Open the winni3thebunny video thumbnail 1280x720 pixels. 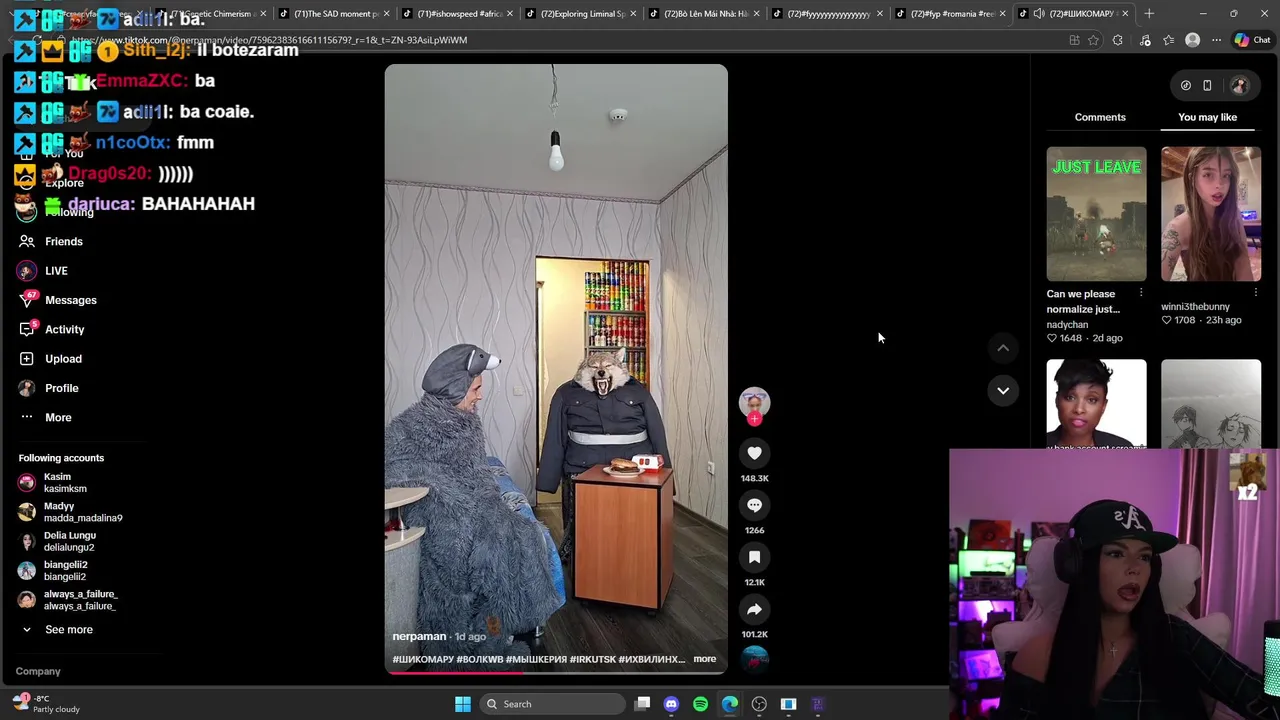point(1211,214)
